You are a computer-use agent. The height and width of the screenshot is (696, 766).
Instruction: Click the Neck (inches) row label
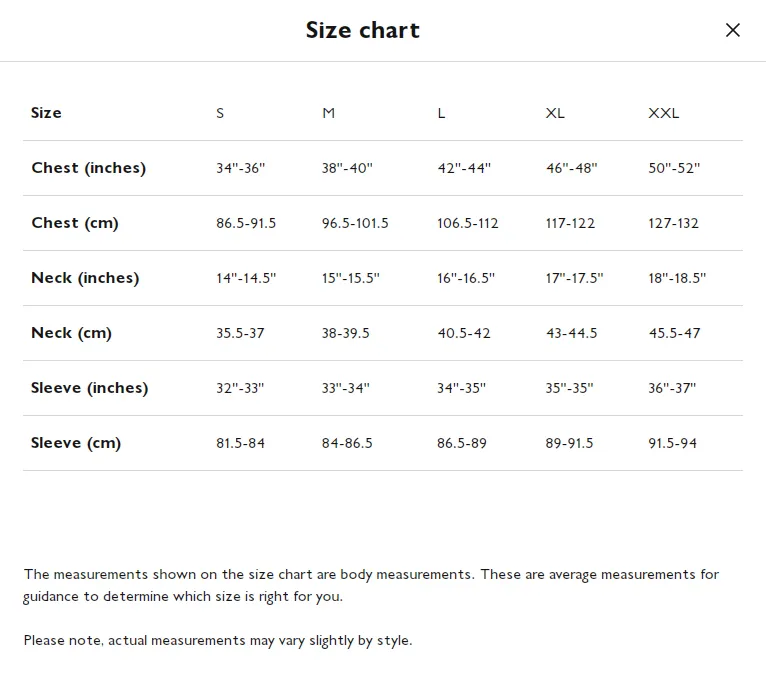tap(85, 278)
